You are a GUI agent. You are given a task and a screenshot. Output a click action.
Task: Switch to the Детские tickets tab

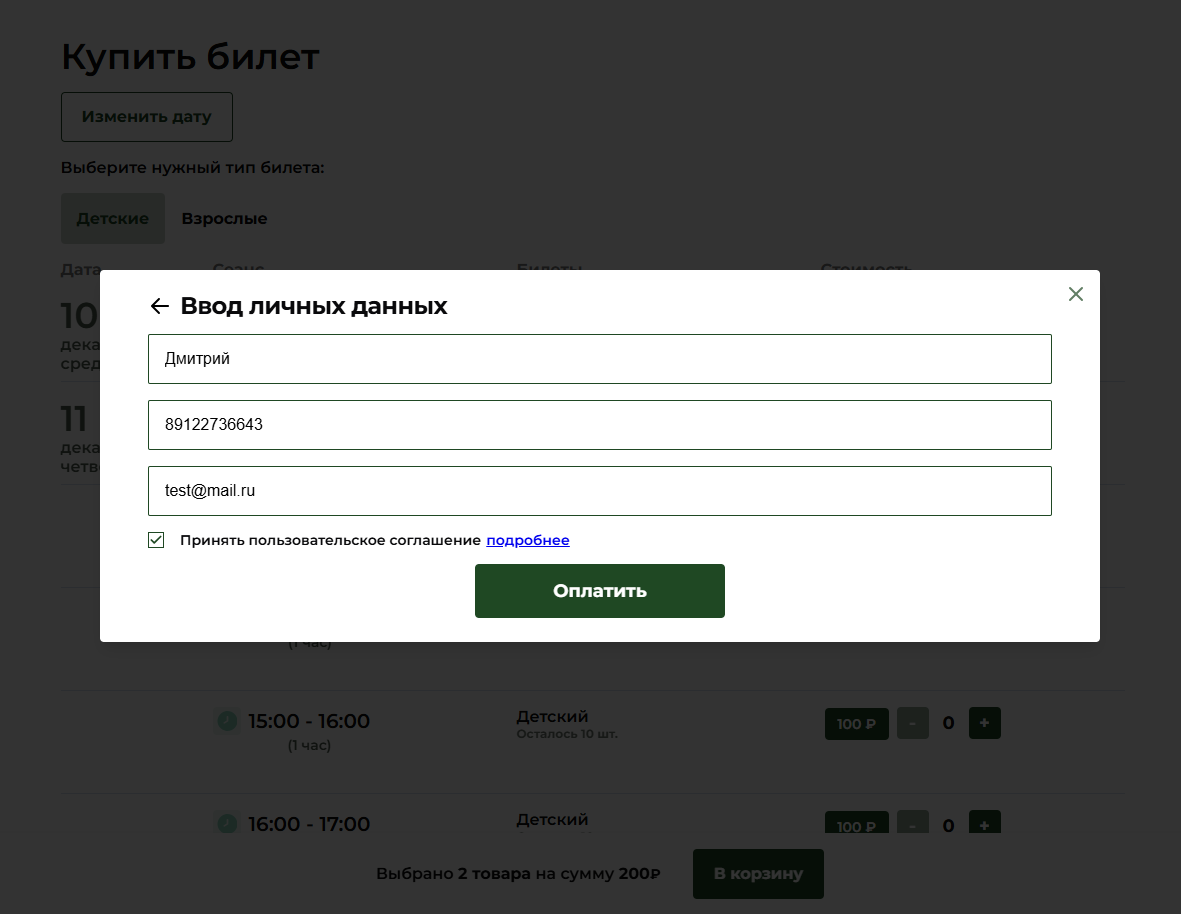pos(112,218)
